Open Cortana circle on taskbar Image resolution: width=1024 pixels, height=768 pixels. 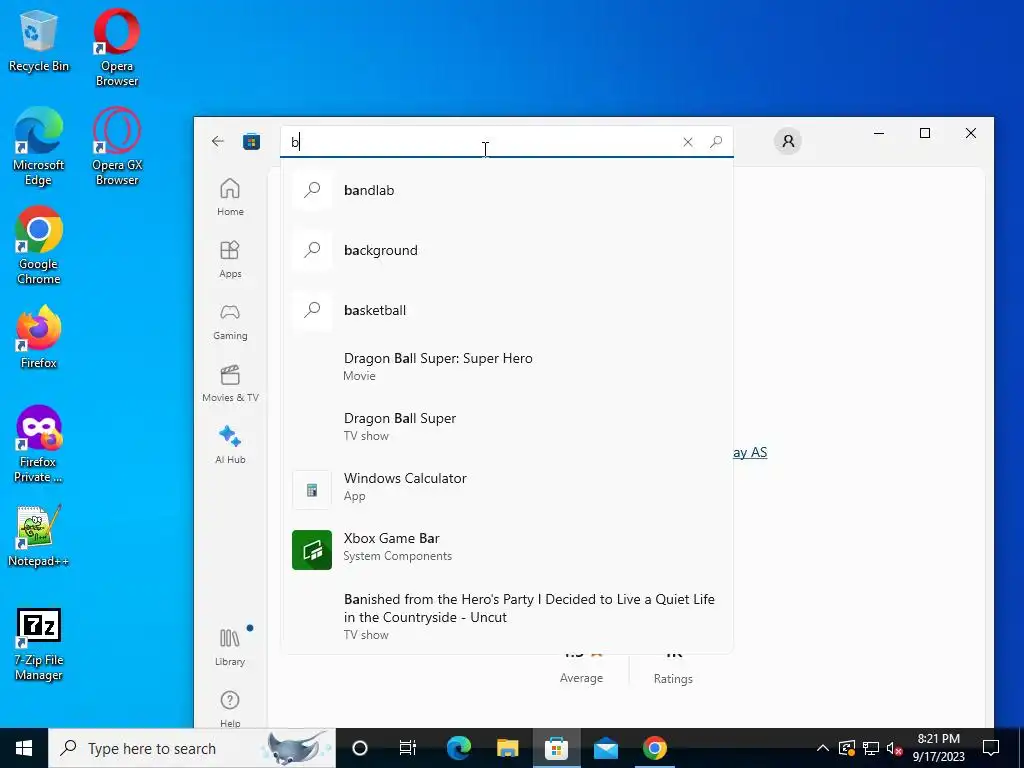[x=360, y=748]
